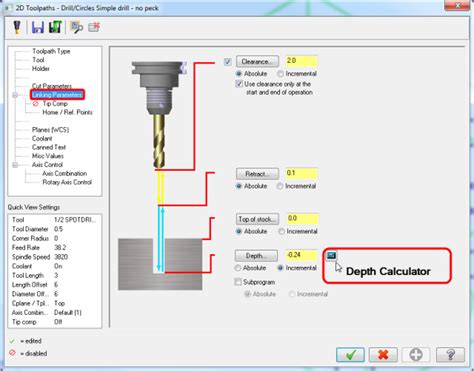This screenshot has width=474, height=371.
Task: Select Absolute for Clearance
Action: coord(239,73)
